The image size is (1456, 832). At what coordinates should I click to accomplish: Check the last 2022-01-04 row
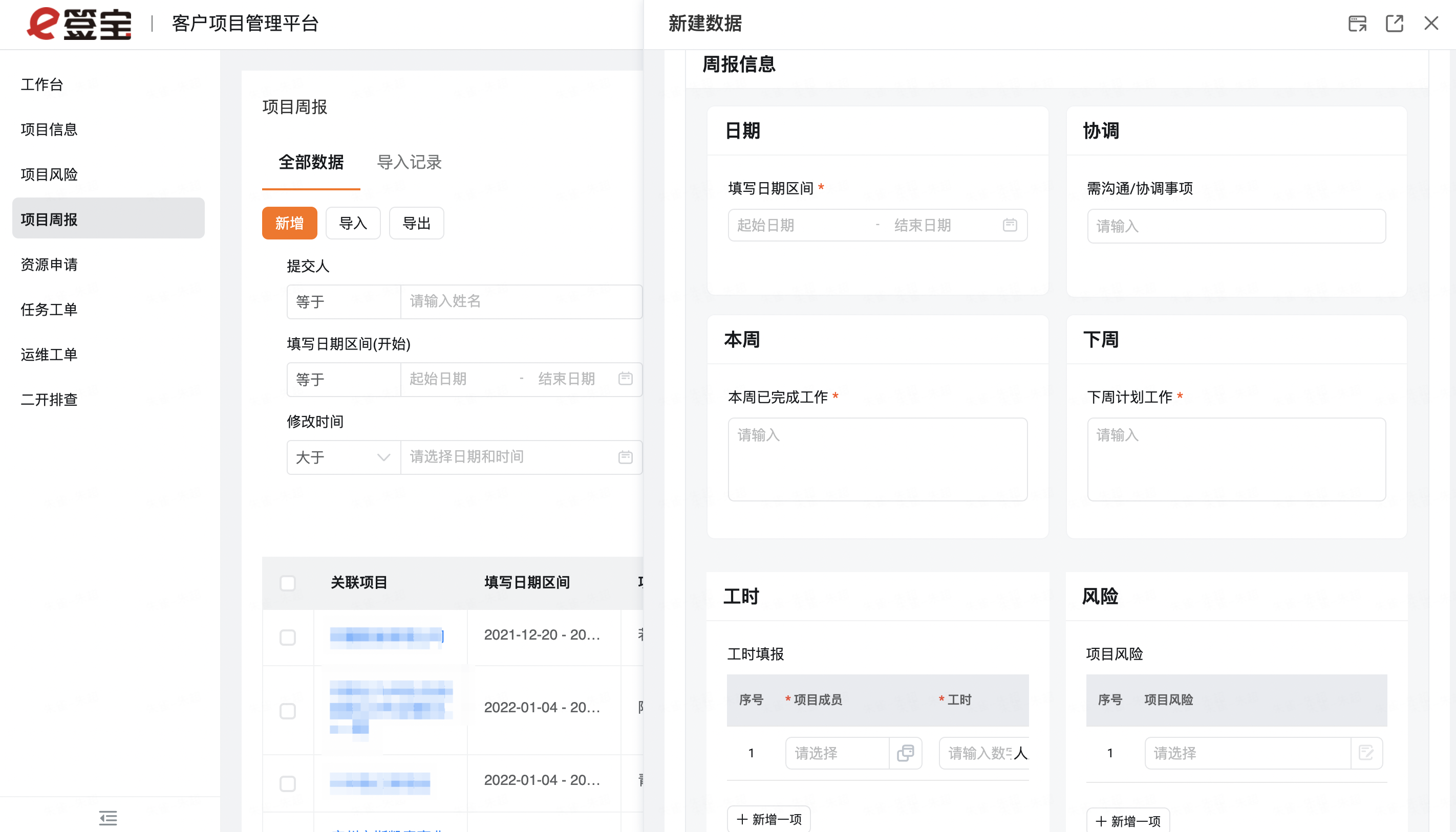tap(288, 783)
